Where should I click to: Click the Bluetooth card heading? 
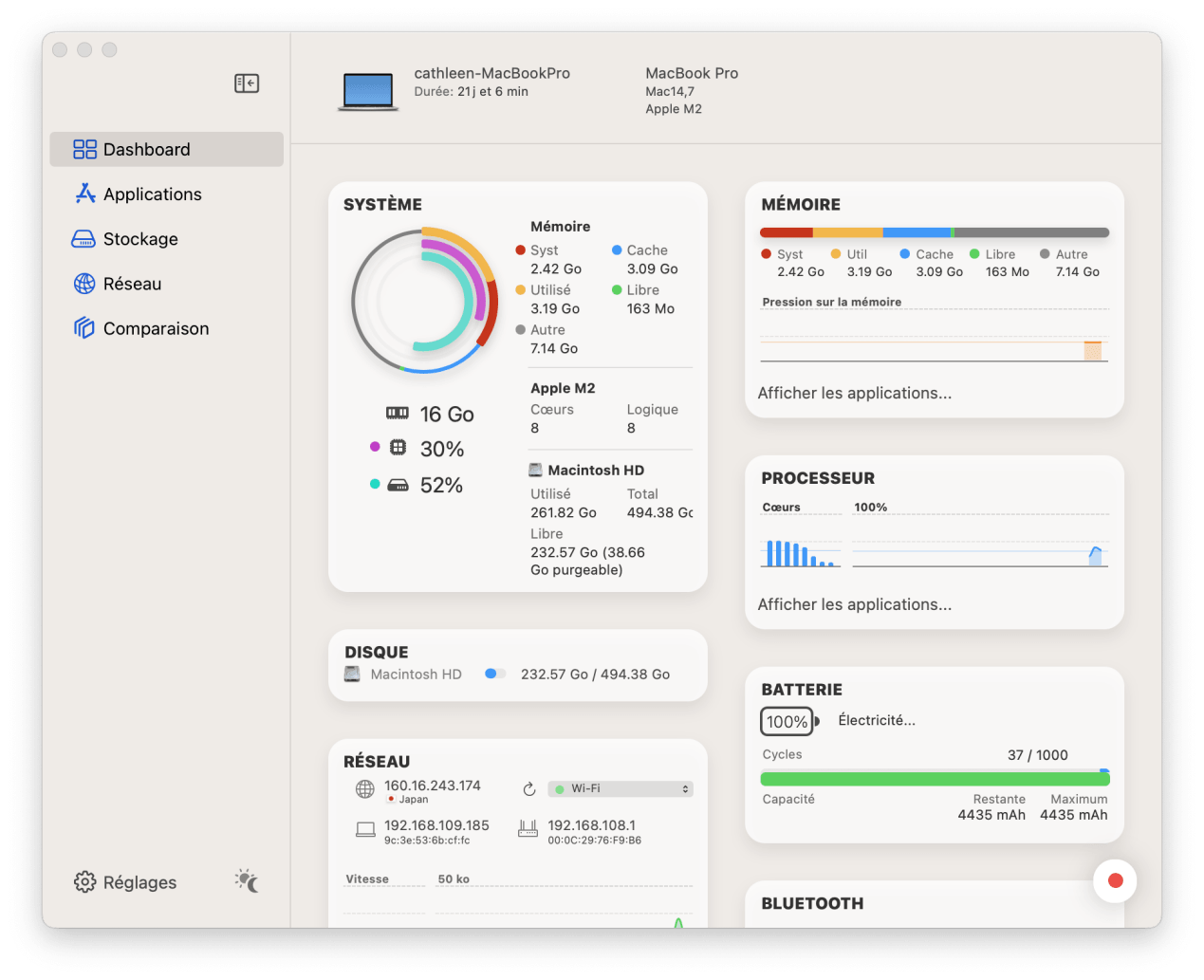[x=812, y=903]
